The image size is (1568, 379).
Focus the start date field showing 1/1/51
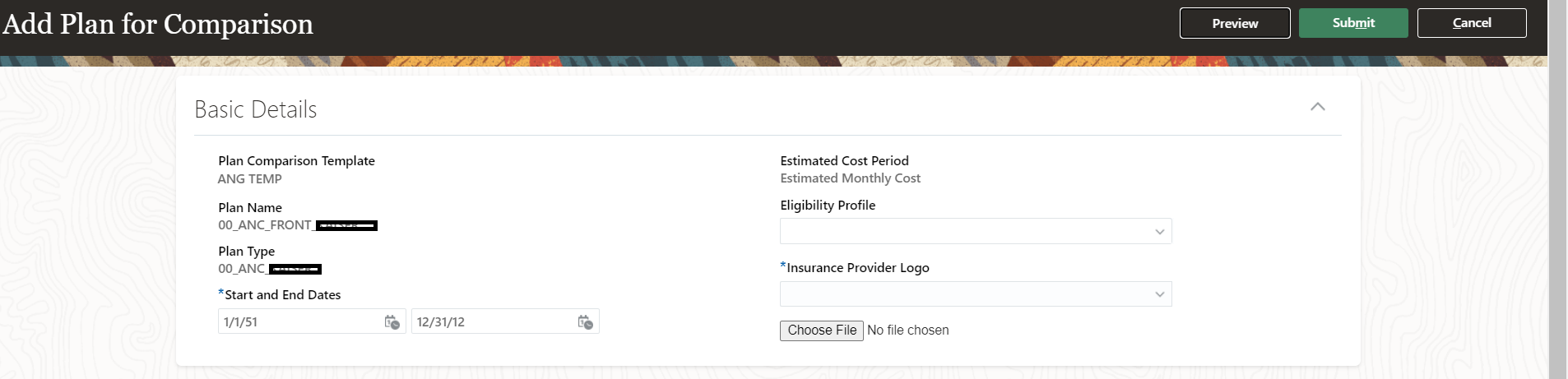[x=299, y=322]
